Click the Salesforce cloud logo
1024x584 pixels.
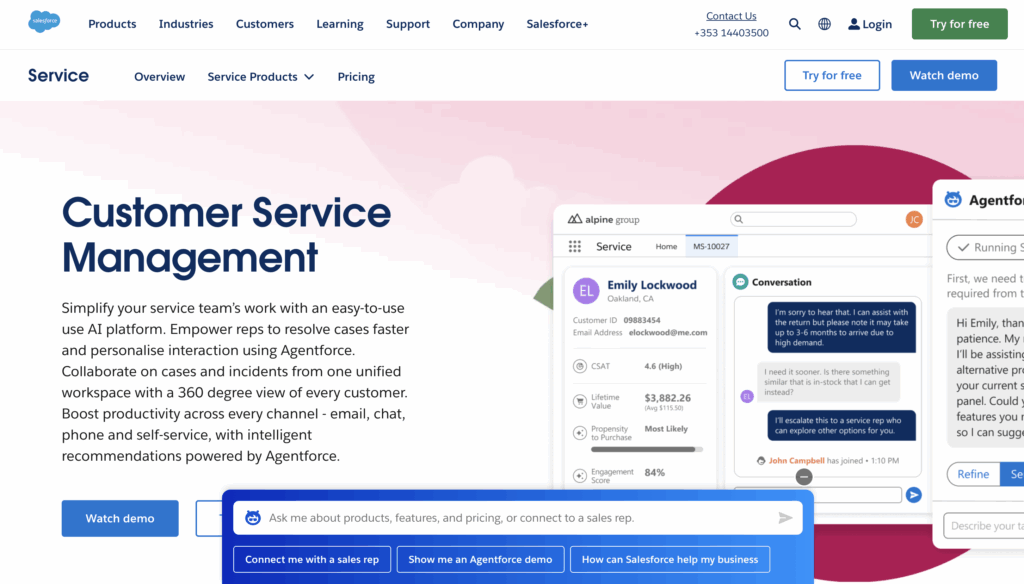click(x=44, y=22)
